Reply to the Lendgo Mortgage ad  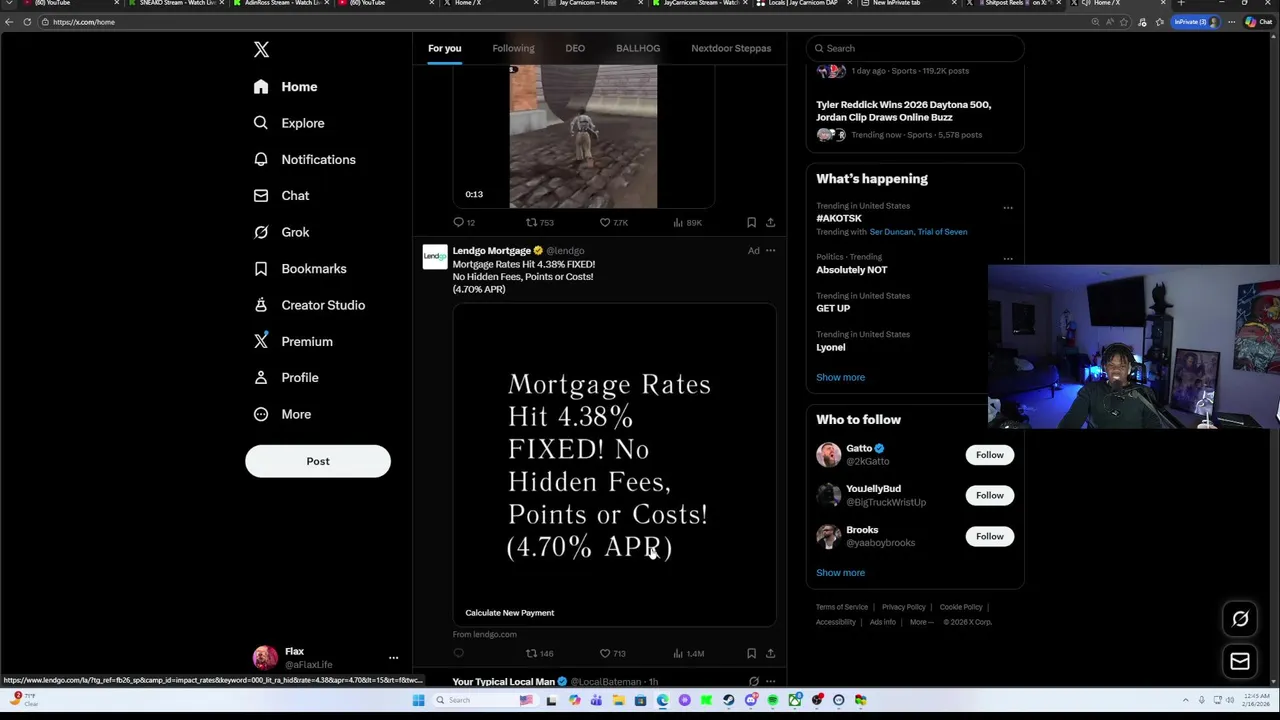coord(459,654)
